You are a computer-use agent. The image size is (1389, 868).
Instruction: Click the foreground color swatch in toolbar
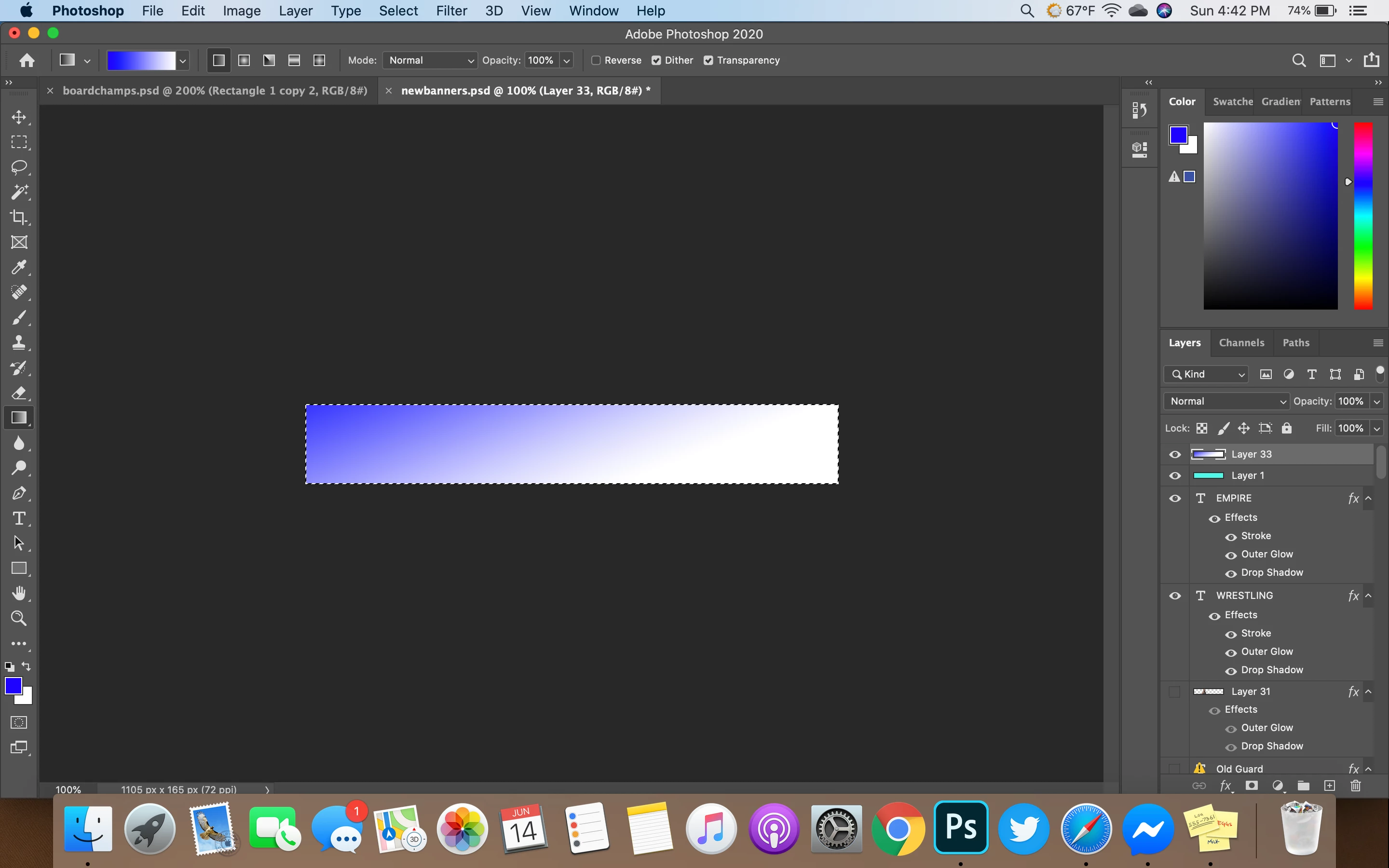pos(13,685)
